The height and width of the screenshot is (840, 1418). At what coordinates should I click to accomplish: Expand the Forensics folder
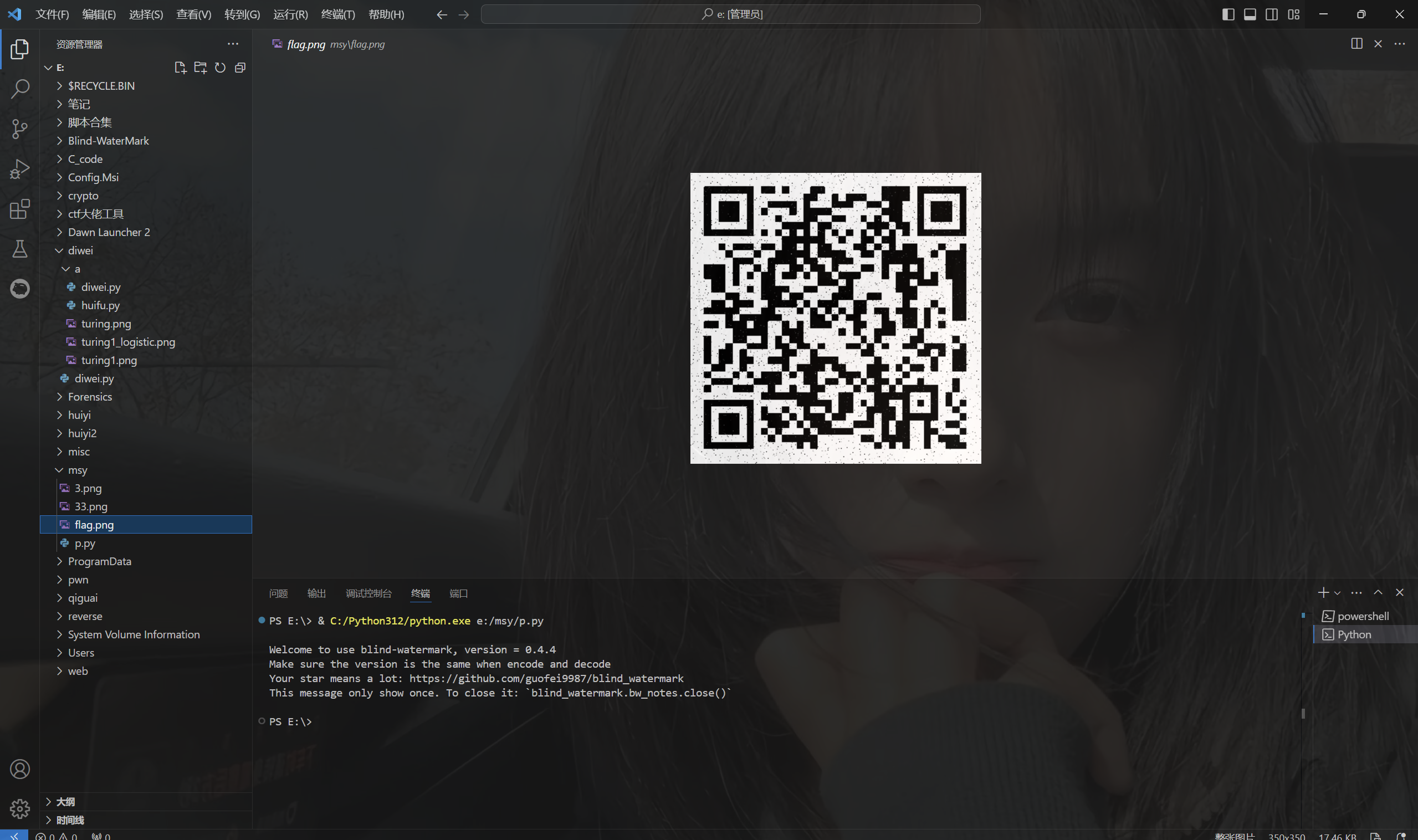coord(146,396)
